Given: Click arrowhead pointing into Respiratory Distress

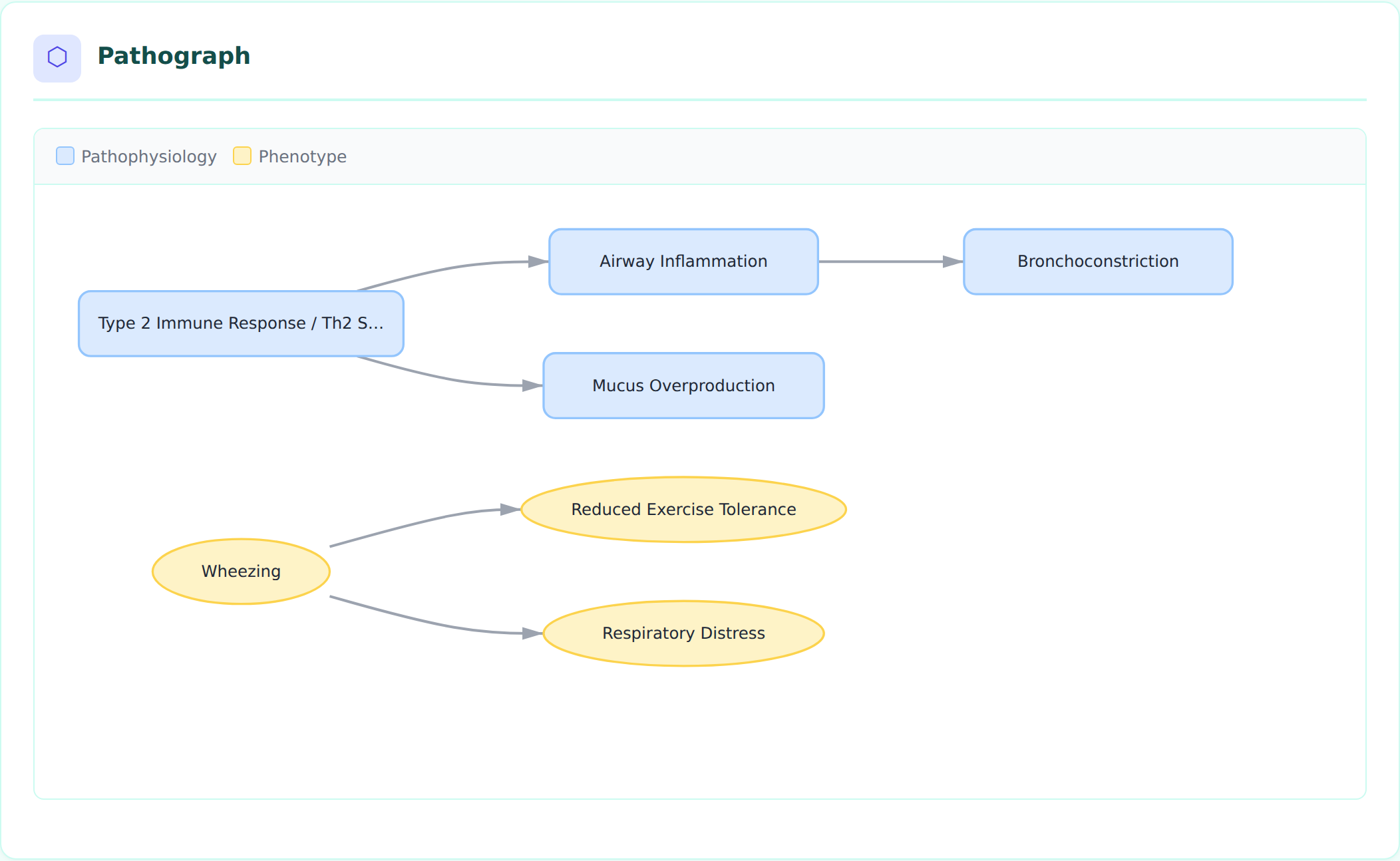Looking at the screenshot, I should point(532,633).
